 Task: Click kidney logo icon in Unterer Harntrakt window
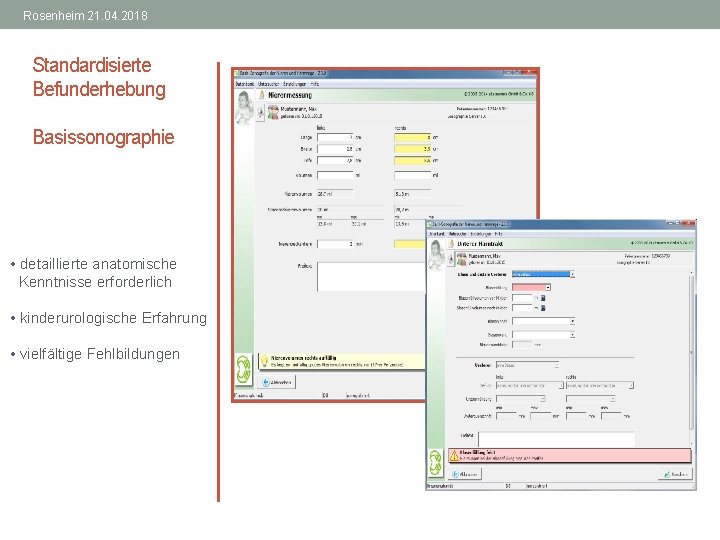tap(435, 462)
